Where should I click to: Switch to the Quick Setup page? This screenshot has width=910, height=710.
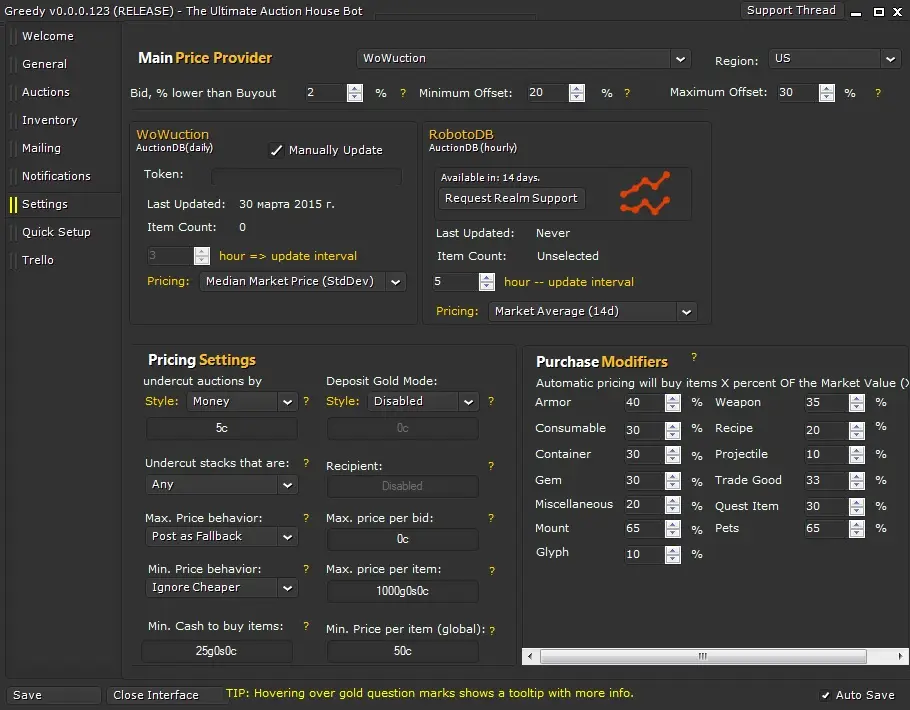56,232
